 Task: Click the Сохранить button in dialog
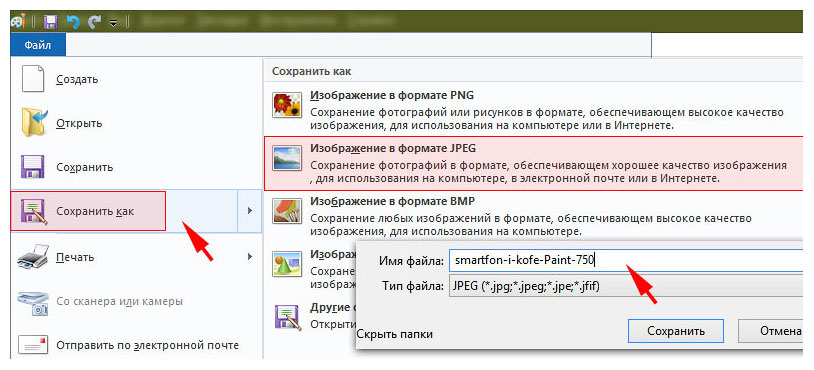click(675, 331)
